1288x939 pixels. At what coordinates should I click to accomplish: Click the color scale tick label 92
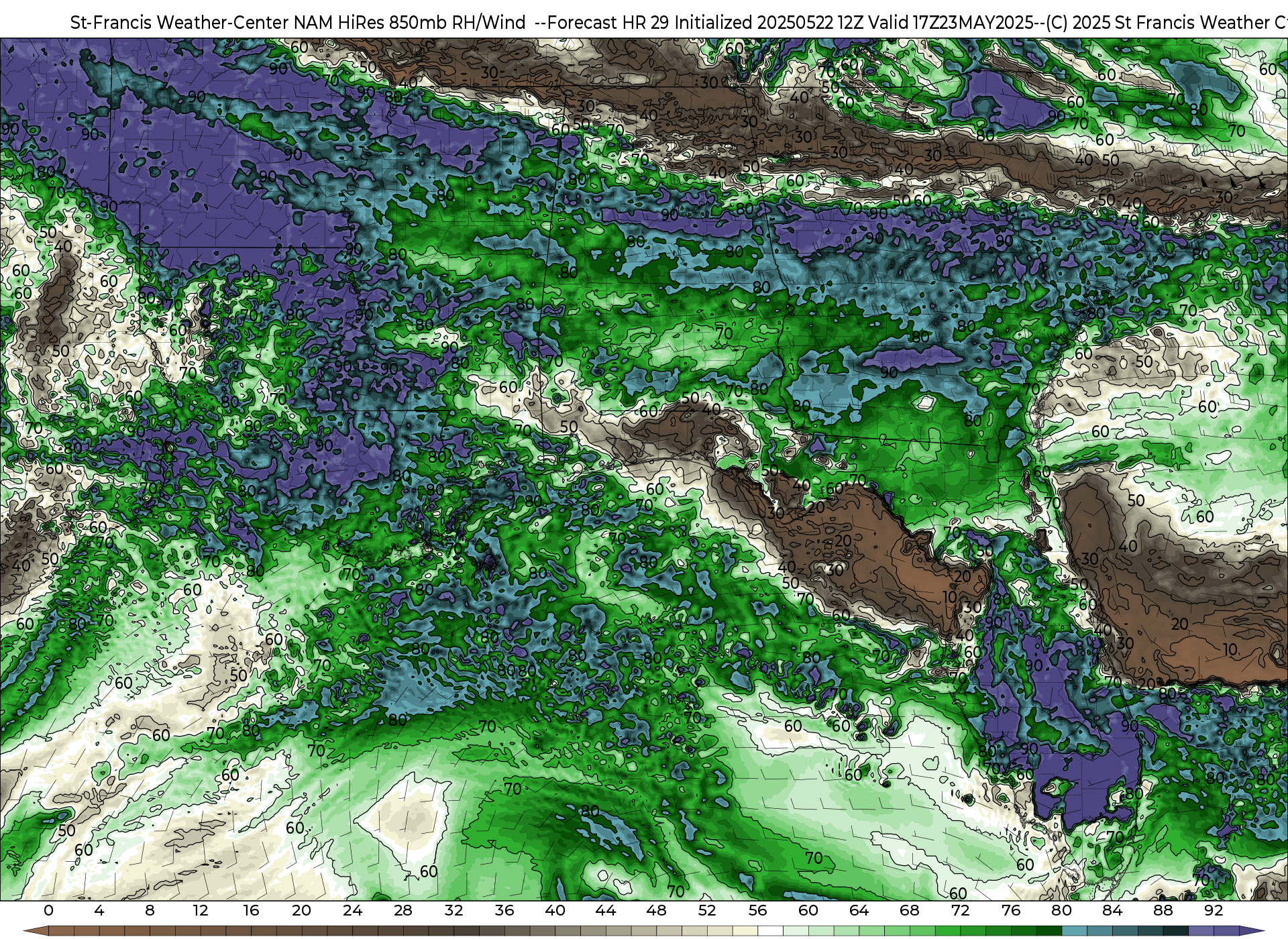point(1214,911)
